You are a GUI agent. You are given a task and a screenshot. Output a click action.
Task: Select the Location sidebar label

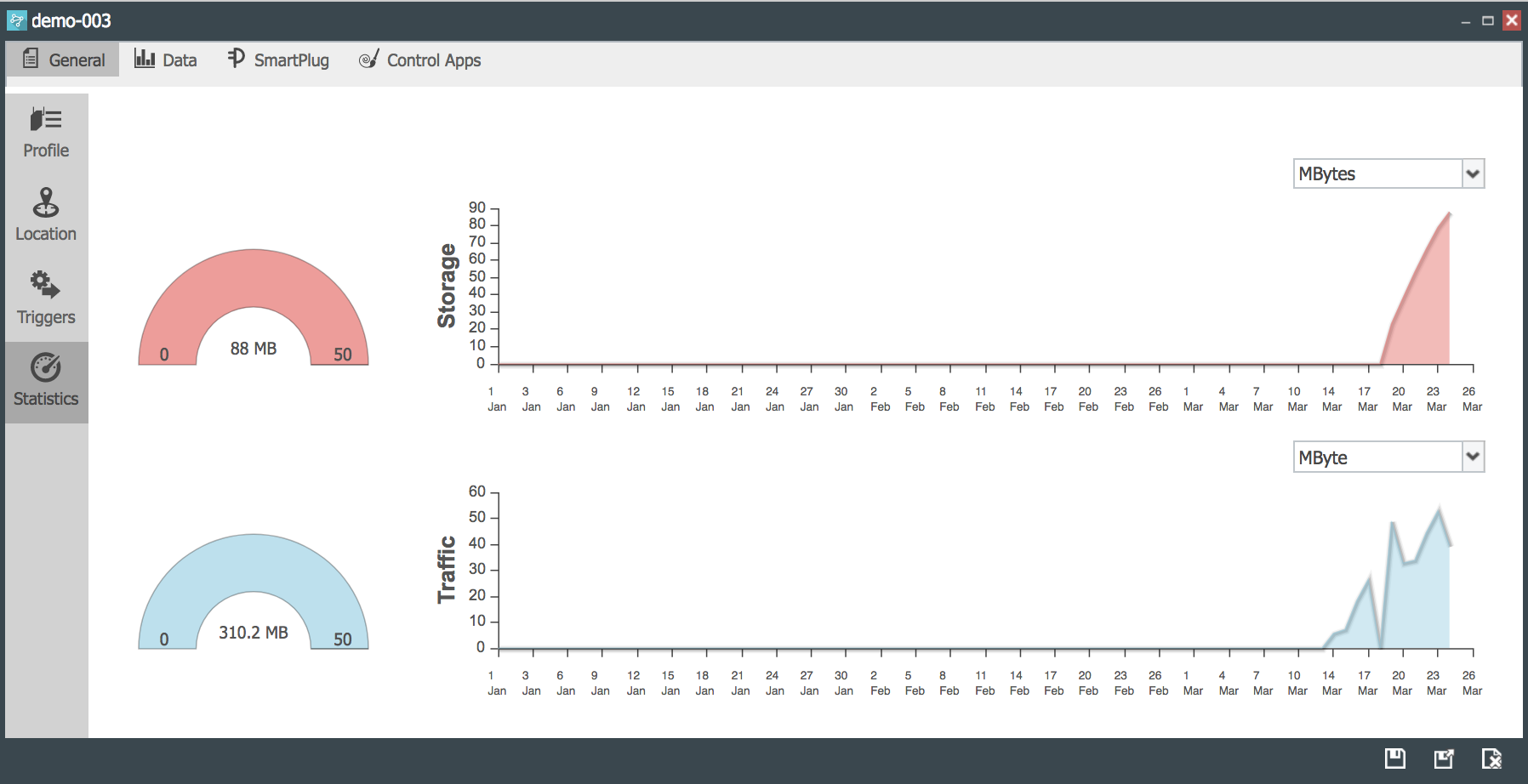(46, 234)
